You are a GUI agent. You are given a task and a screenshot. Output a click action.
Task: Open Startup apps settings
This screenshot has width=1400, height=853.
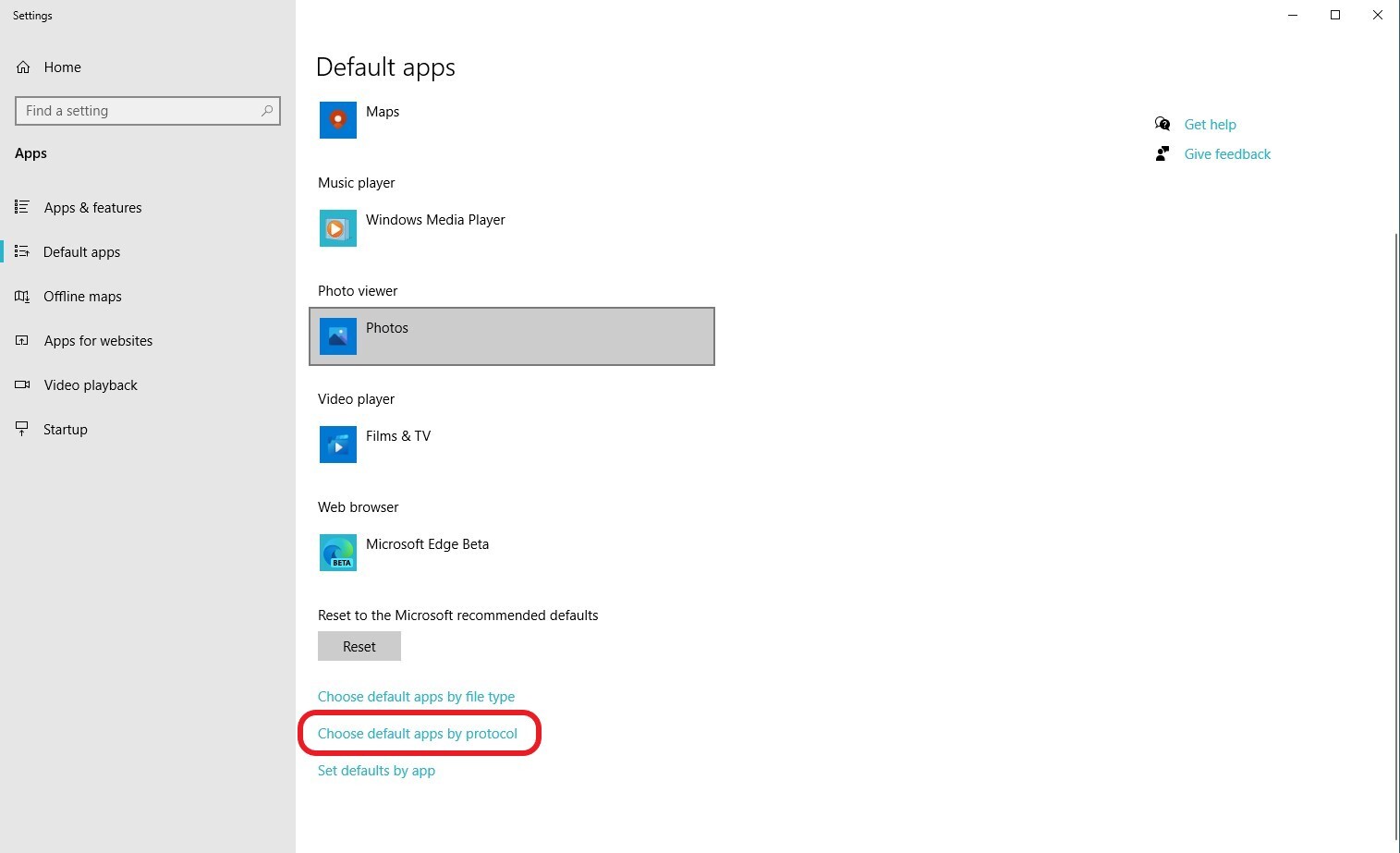[x=148, y=430]
